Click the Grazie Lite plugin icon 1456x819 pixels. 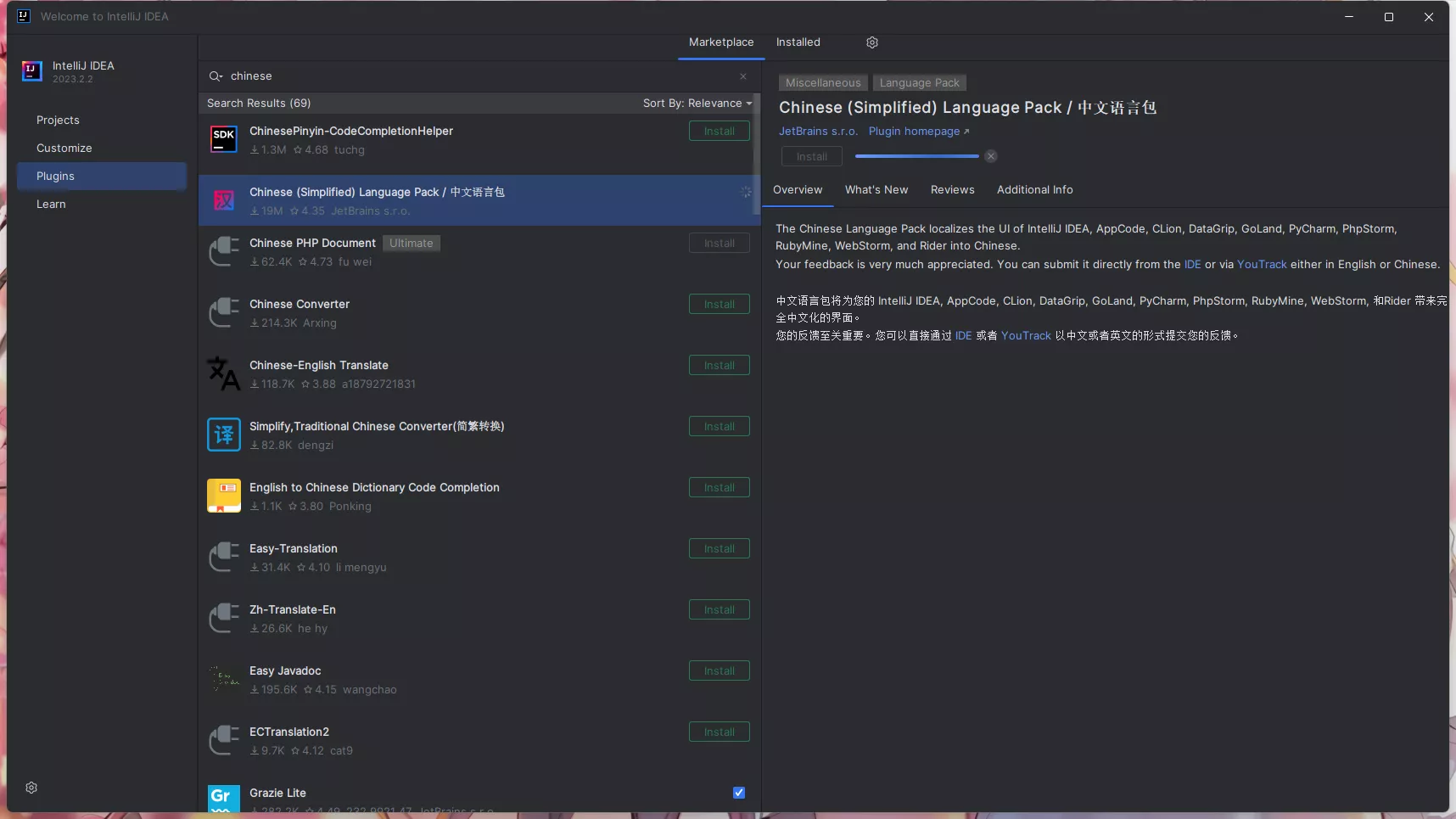point(224,799)
